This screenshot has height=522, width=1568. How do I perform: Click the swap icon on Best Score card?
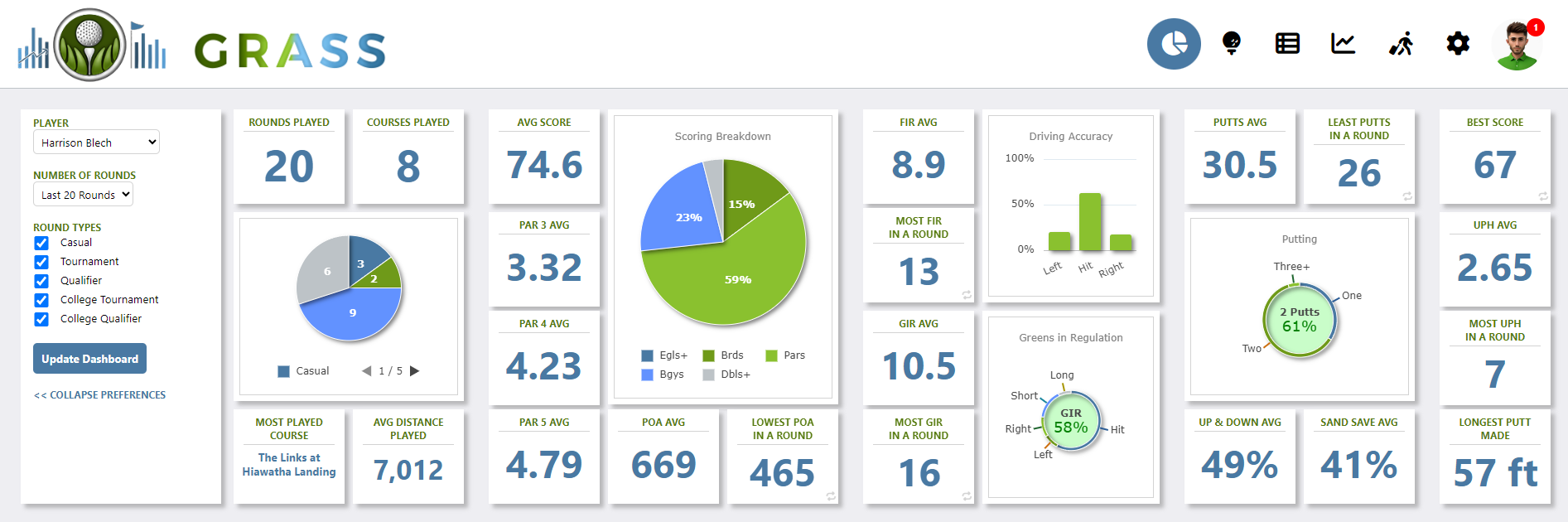coord(1543,196)
